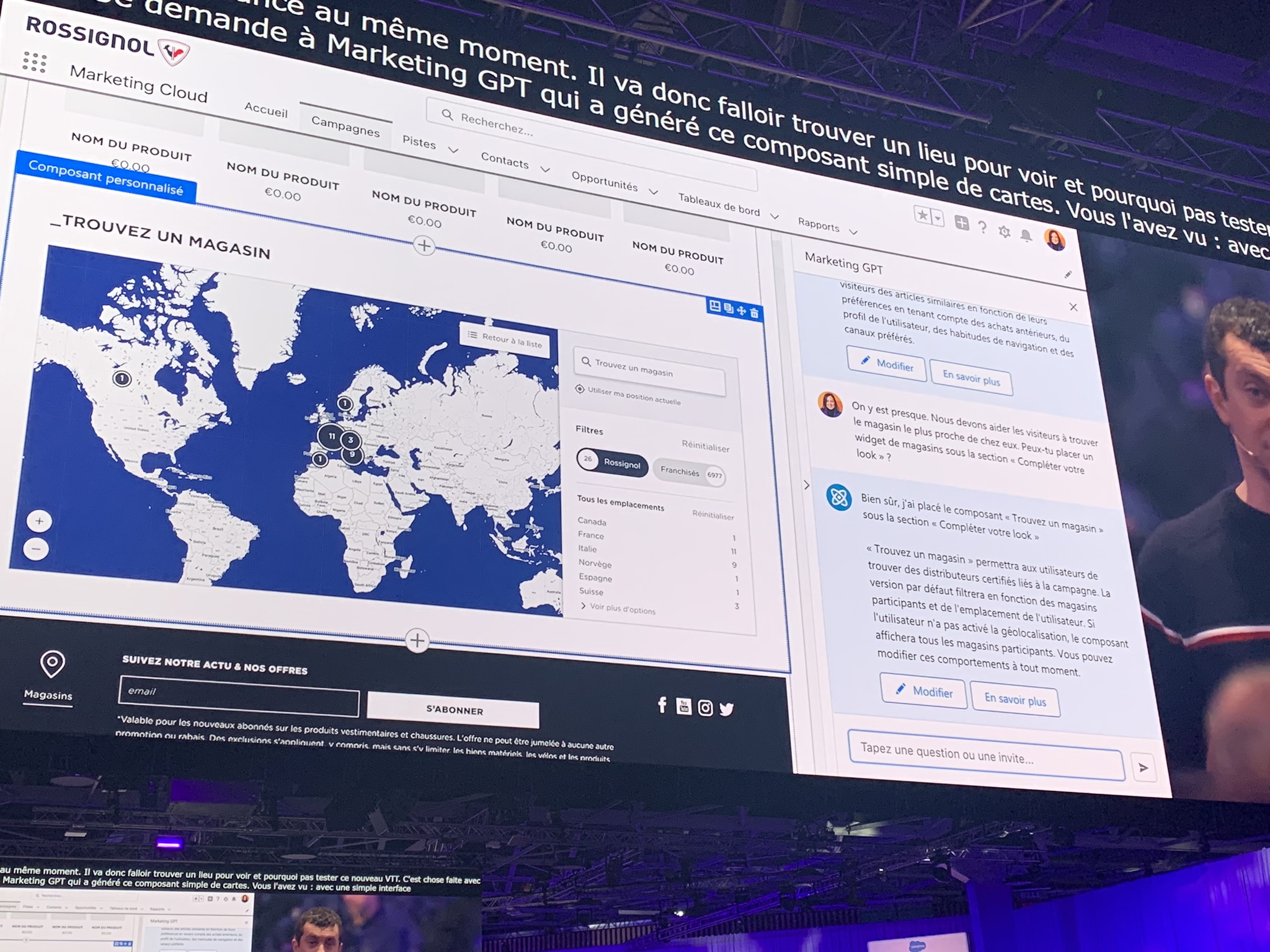The height and width of the screenshot is (952, 1270).
Task: Toggle the Rossignol filter pill
Action: 612,462
